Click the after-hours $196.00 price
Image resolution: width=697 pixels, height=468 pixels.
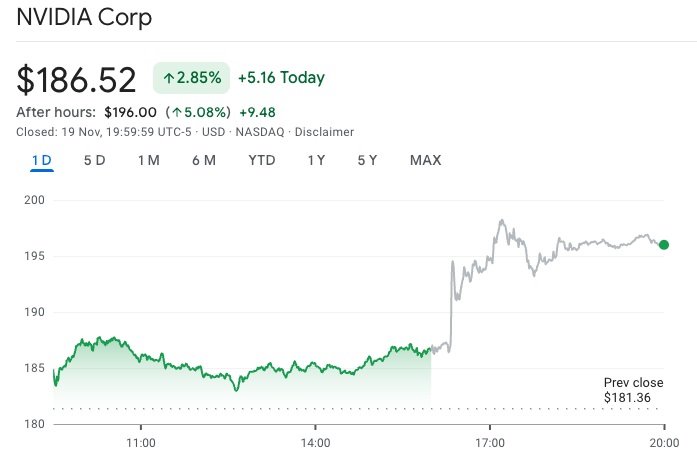pos(130,112)
